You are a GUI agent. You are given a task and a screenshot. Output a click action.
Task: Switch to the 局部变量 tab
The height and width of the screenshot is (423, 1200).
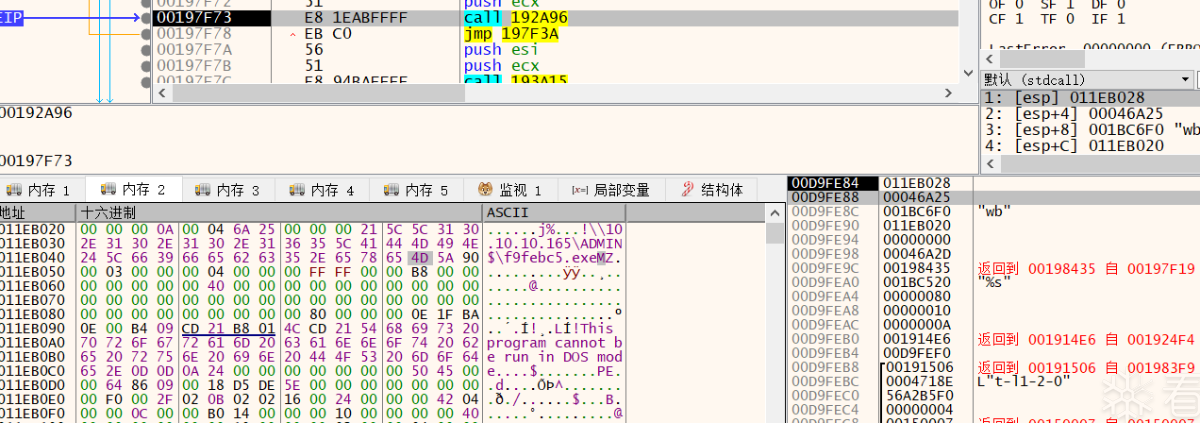pyautogui.click(x=611, y=190)
